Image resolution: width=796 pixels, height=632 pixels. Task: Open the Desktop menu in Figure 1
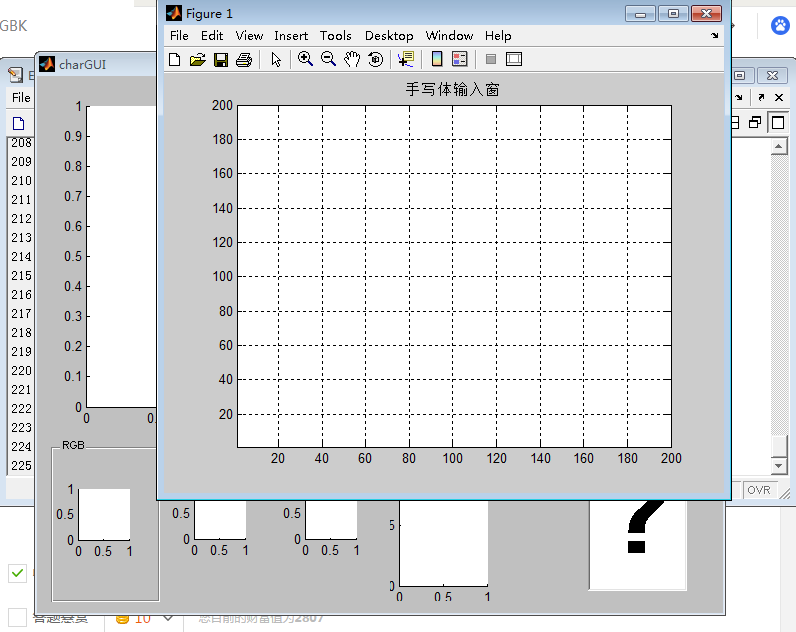point(389,36)
